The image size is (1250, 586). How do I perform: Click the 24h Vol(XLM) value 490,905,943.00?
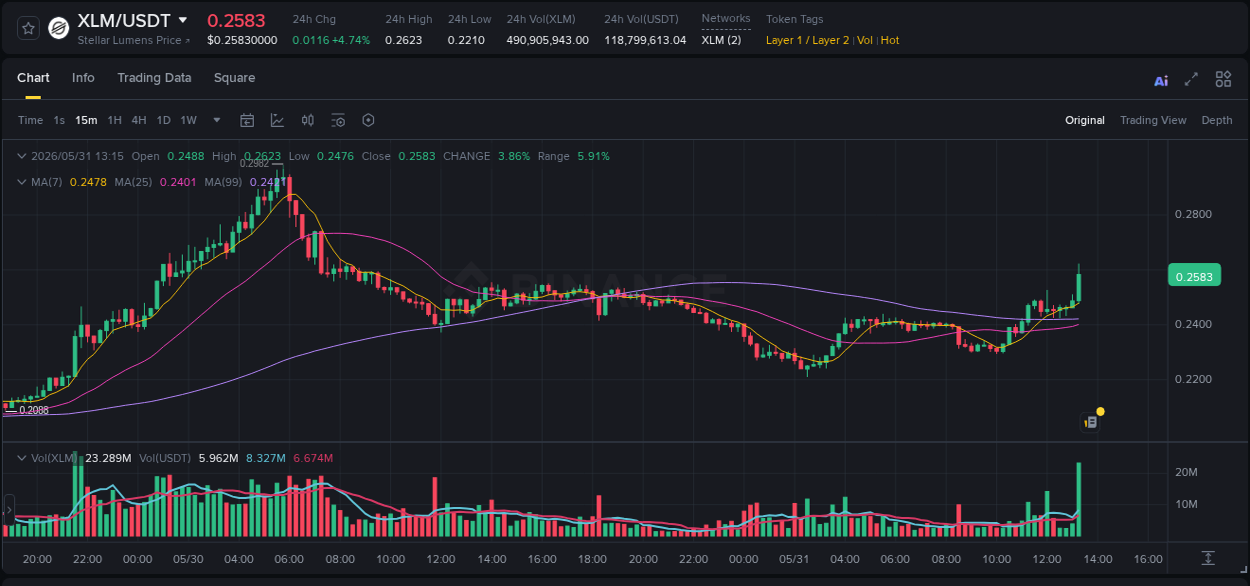point(548,40)
